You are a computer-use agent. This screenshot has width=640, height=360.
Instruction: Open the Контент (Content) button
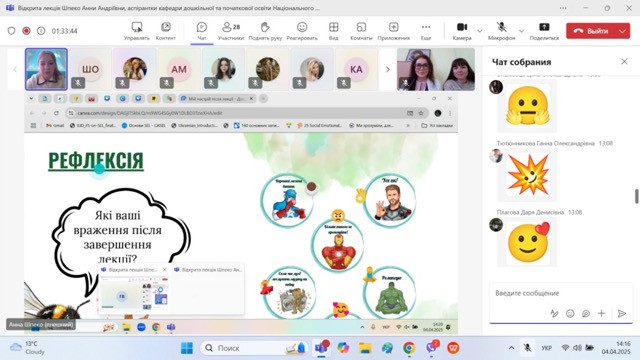pos(166,31)
